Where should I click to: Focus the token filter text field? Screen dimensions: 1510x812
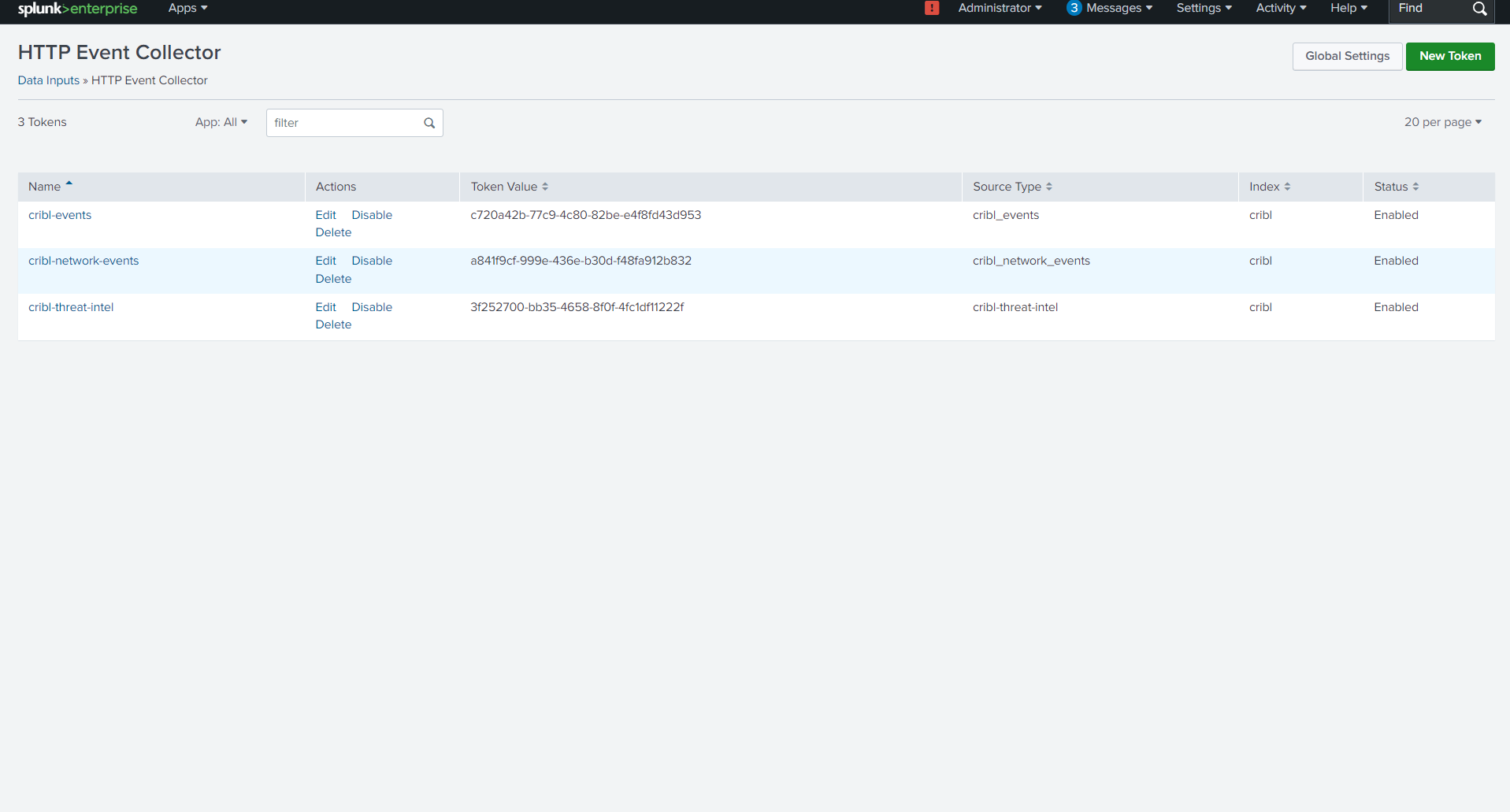point(343,123)
